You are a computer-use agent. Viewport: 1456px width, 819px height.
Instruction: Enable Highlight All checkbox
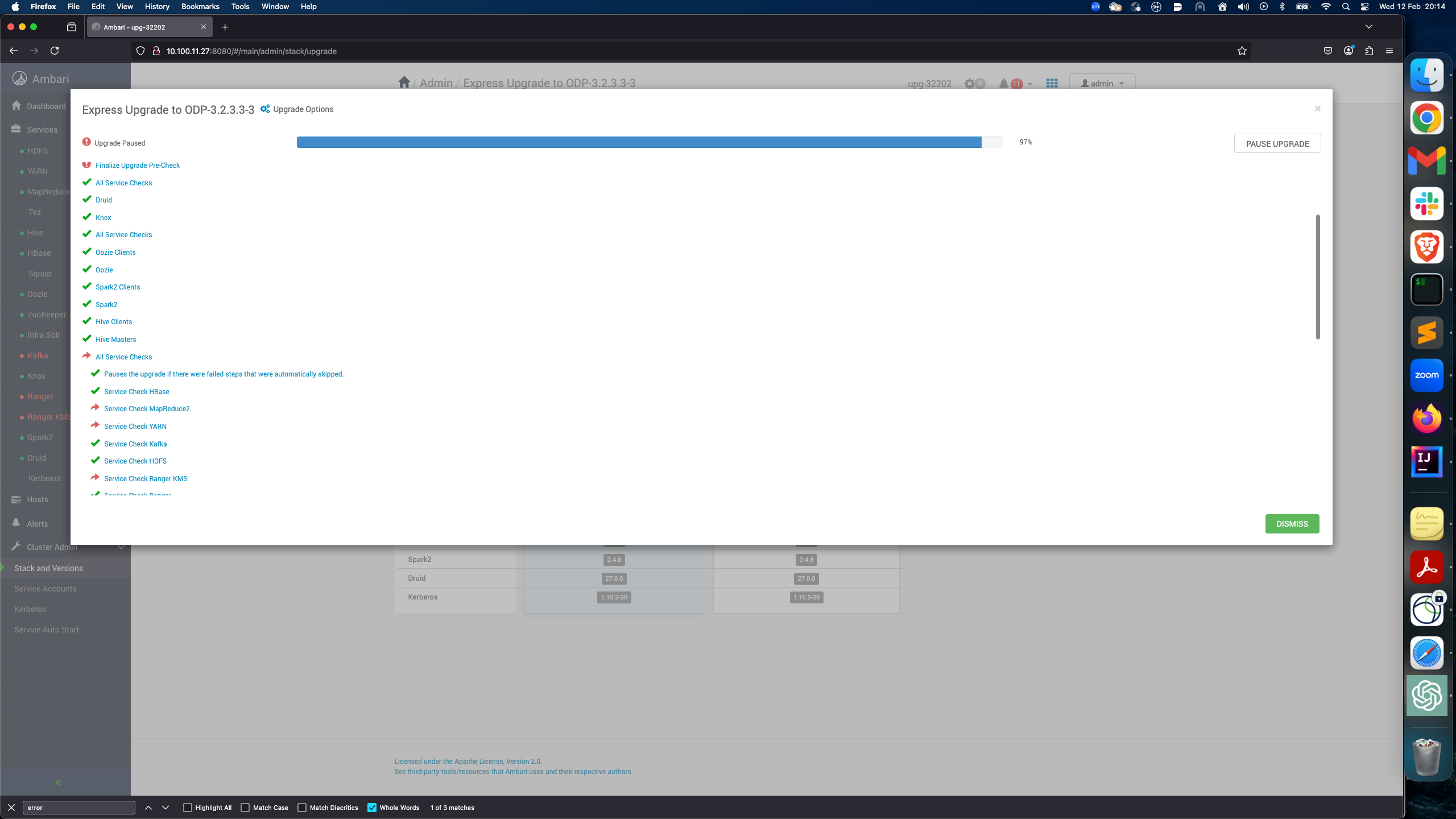188,808
